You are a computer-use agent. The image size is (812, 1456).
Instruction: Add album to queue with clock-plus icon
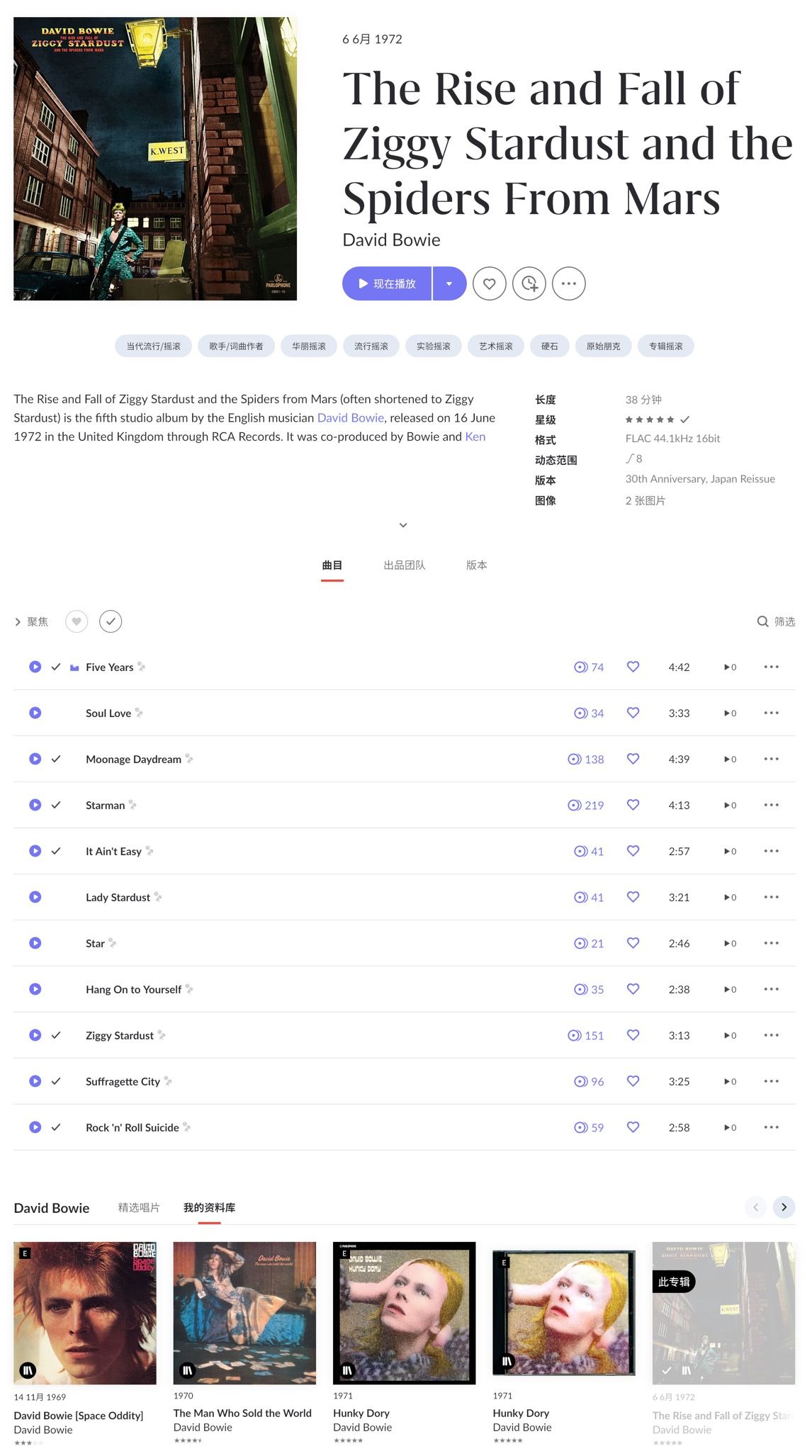[x=529, y=283]
